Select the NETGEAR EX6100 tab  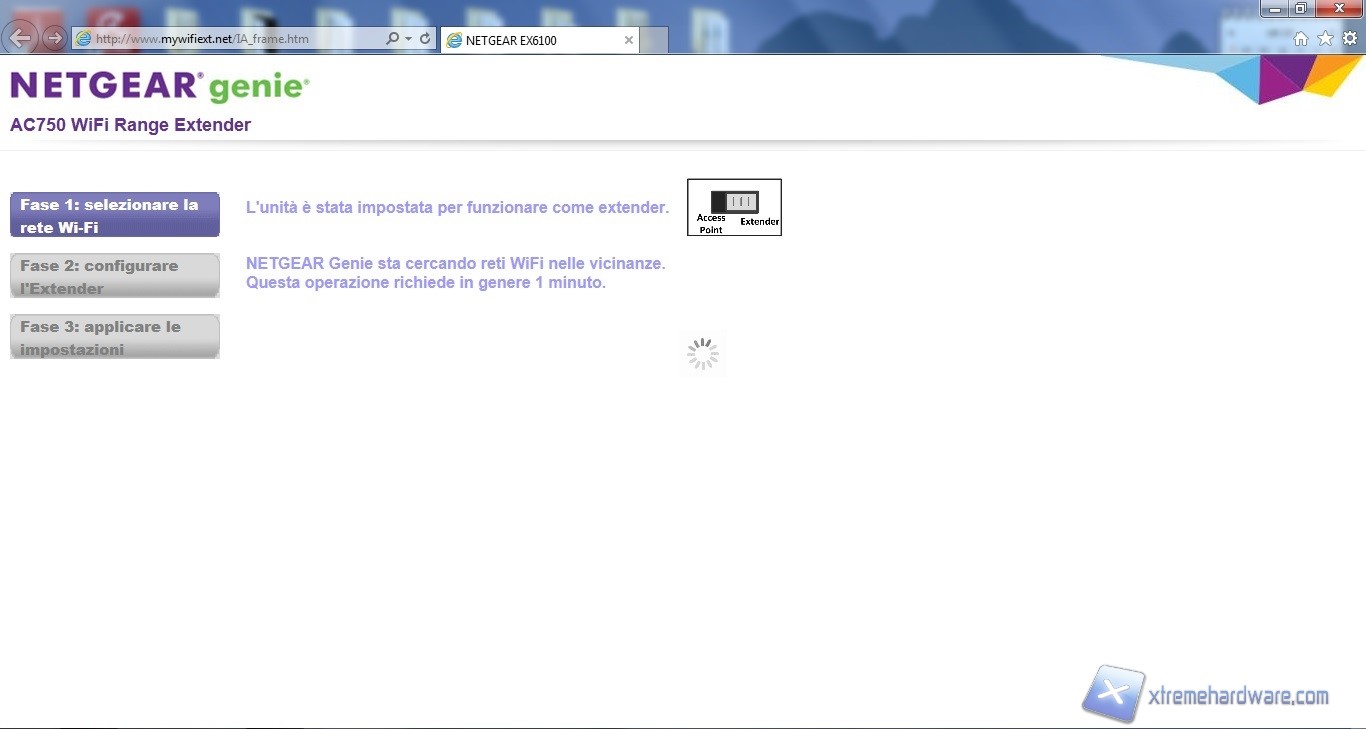point(530,41)
